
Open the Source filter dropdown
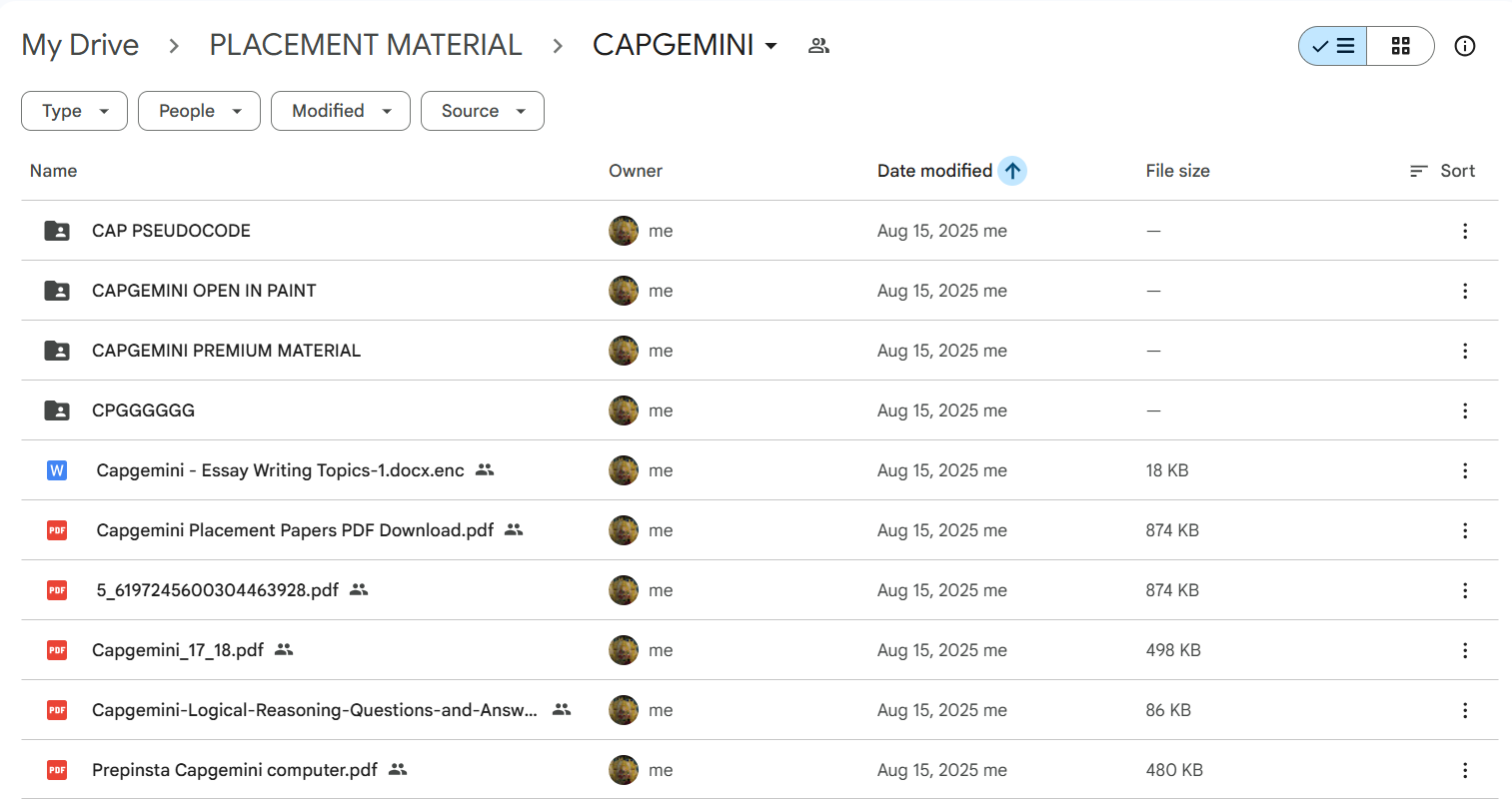click(483, 111)
